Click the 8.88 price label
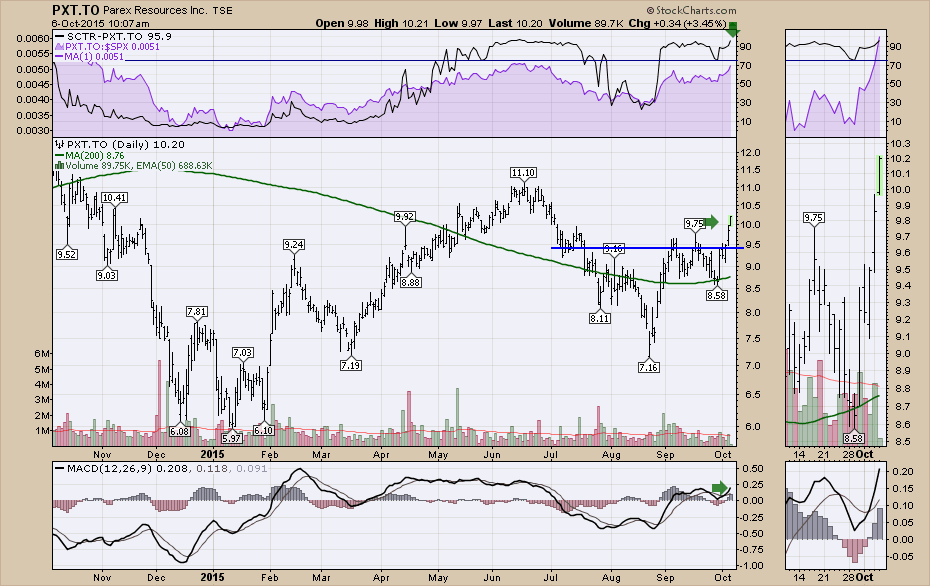This screenshot has width=930, height=586. [410, 282]
